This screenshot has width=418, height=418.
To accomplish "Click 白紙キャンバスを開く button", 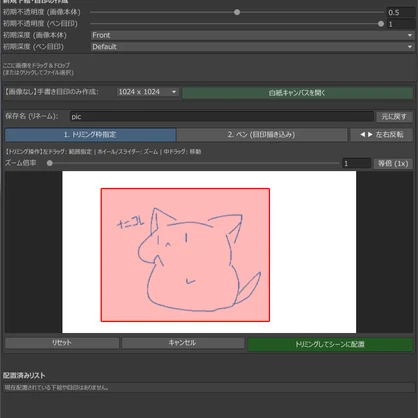I will [297, 93].
